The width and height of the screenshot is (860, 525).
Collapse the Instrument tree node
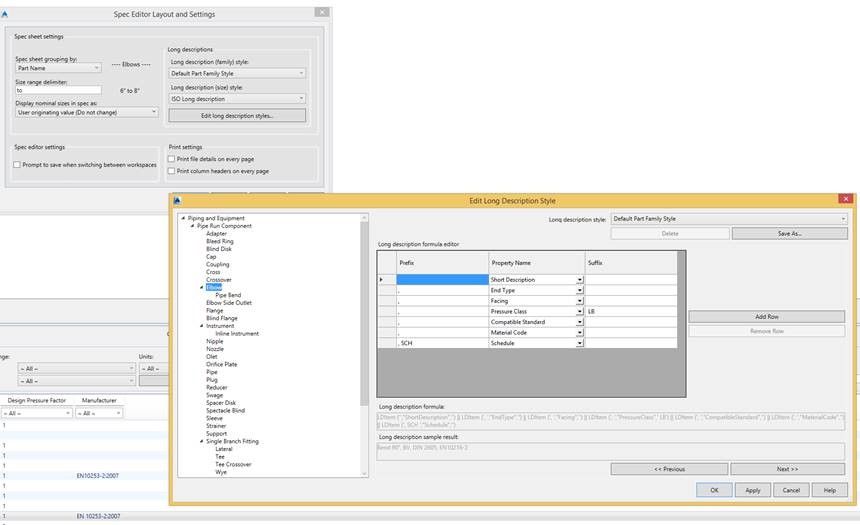click(x=202, y=326)
